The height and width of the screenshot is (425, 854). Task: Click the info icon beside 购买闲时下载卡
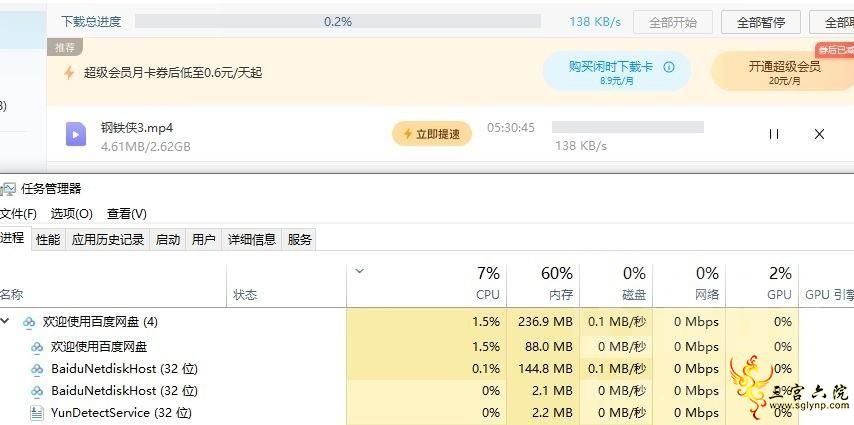[x=669, y=67]
